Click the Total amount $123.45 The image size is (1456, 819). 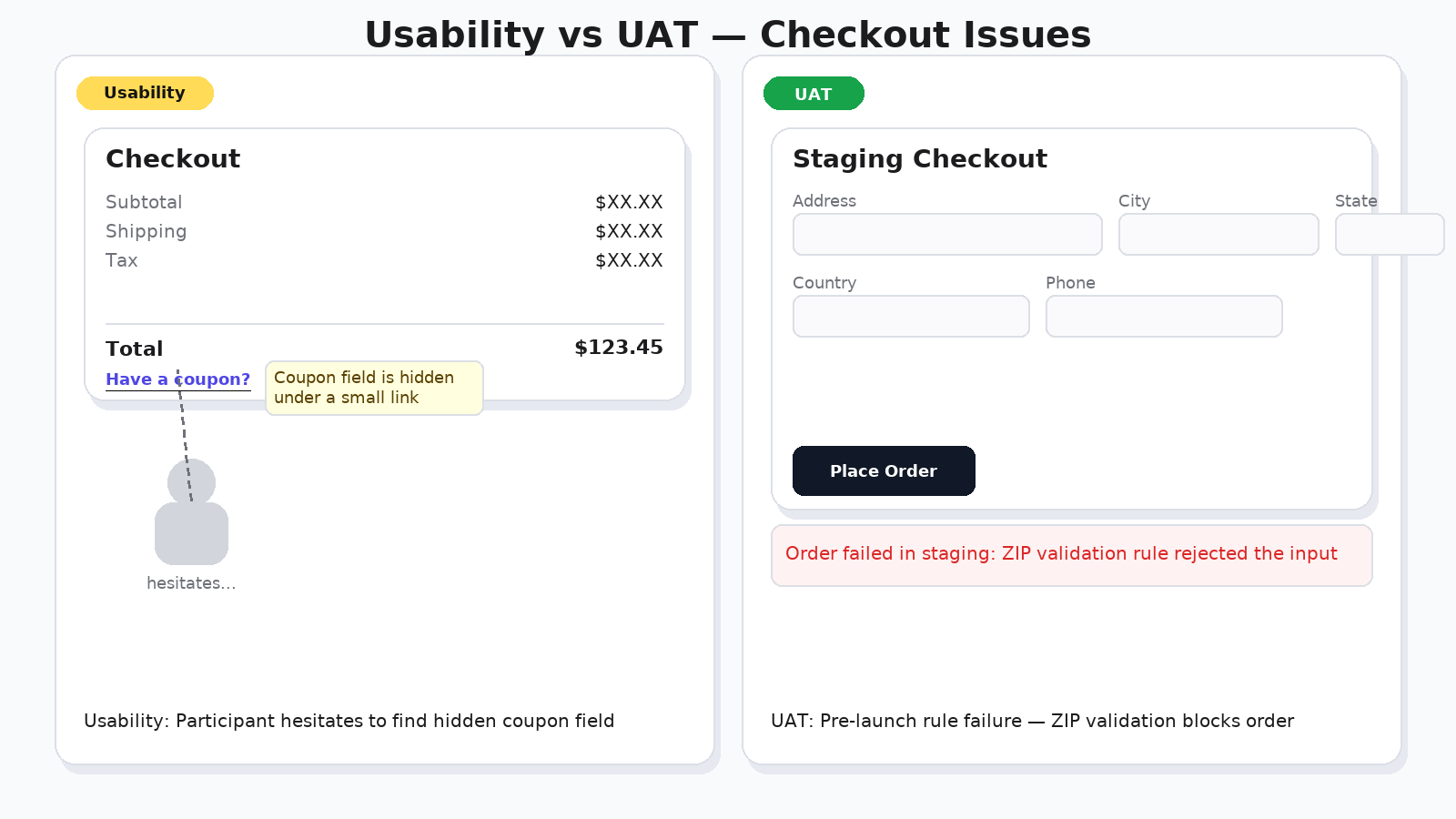coord(618,348)
